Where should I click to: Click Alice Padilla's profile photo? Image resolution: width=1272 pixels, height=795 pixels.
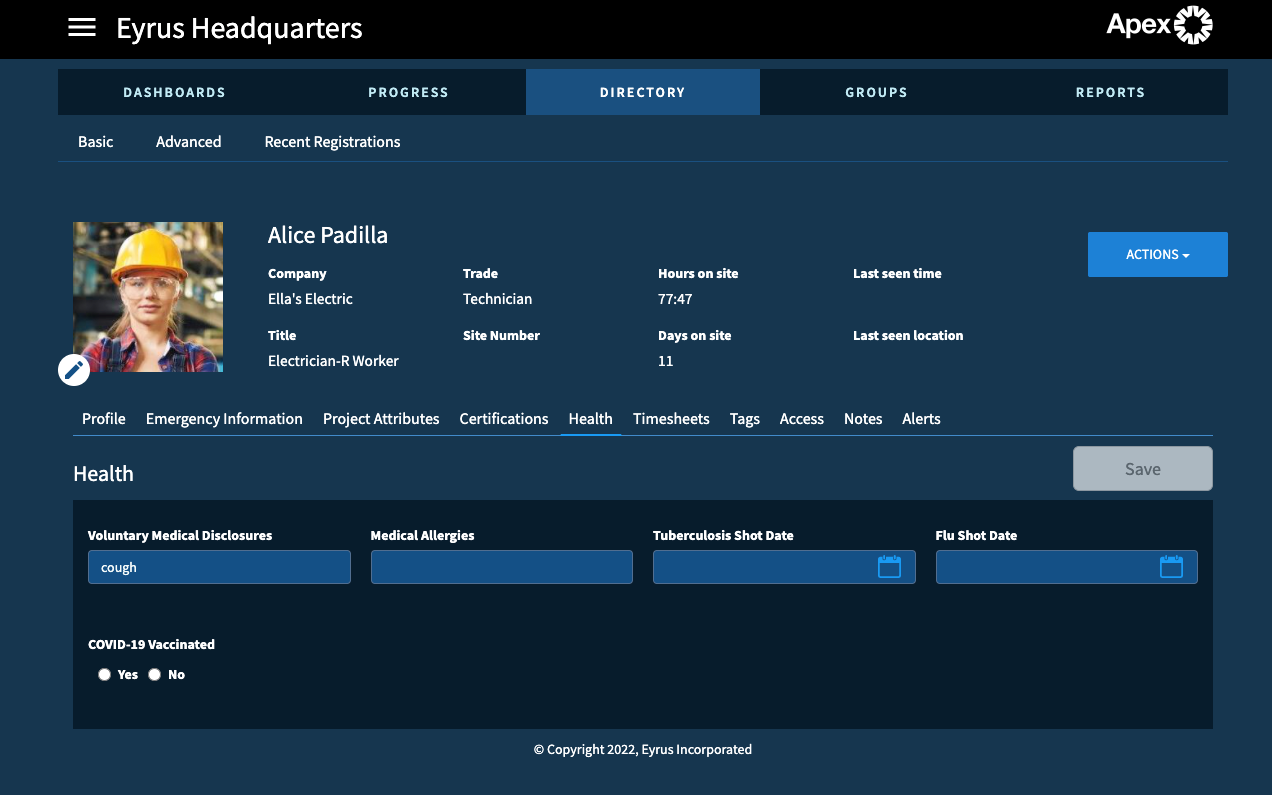point(148,297)
